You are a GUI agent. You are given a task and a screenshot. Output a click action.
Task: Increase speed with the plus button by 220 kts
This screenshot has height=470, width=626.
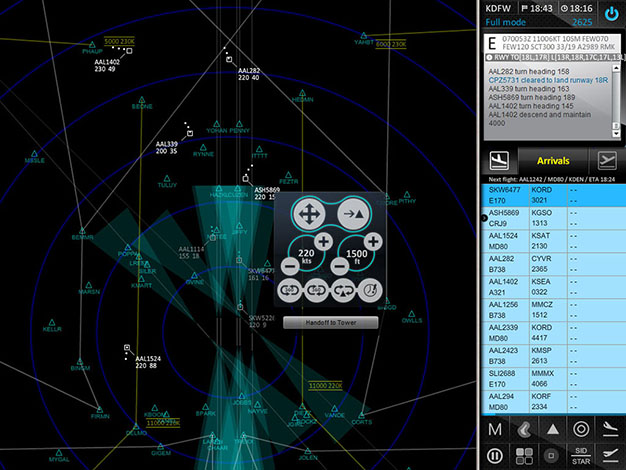pyautogui.click(x=323, y=242)
